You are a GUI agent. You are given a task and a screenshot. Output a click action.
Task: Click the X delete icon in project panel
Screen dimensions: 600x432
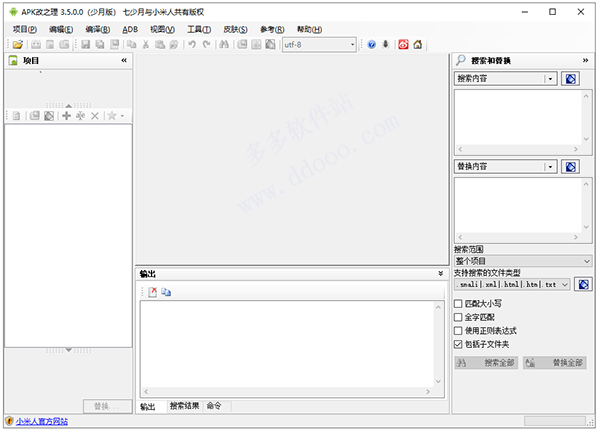tap(95, 116)
